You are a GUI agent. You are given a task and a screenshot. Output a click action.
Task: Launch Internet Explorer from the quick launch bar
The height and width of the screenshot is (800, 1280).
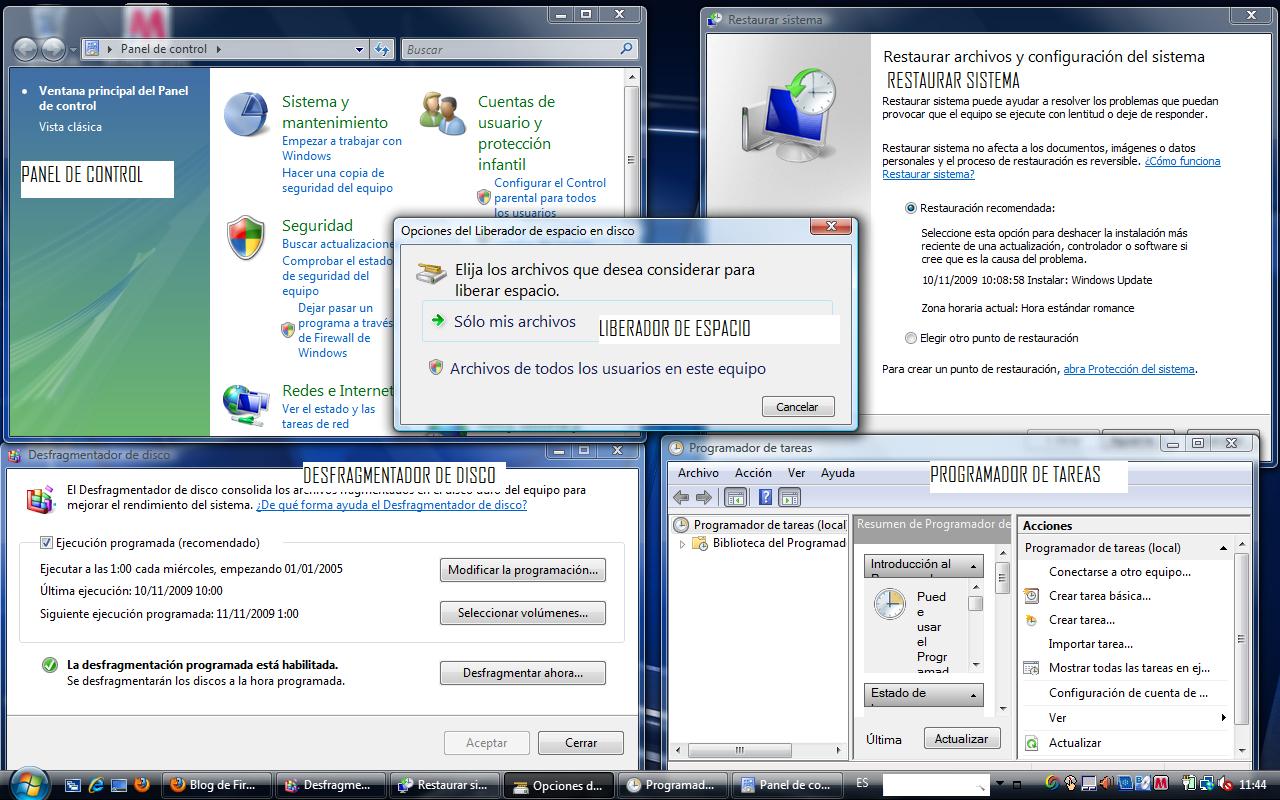[x=96, y=784]
